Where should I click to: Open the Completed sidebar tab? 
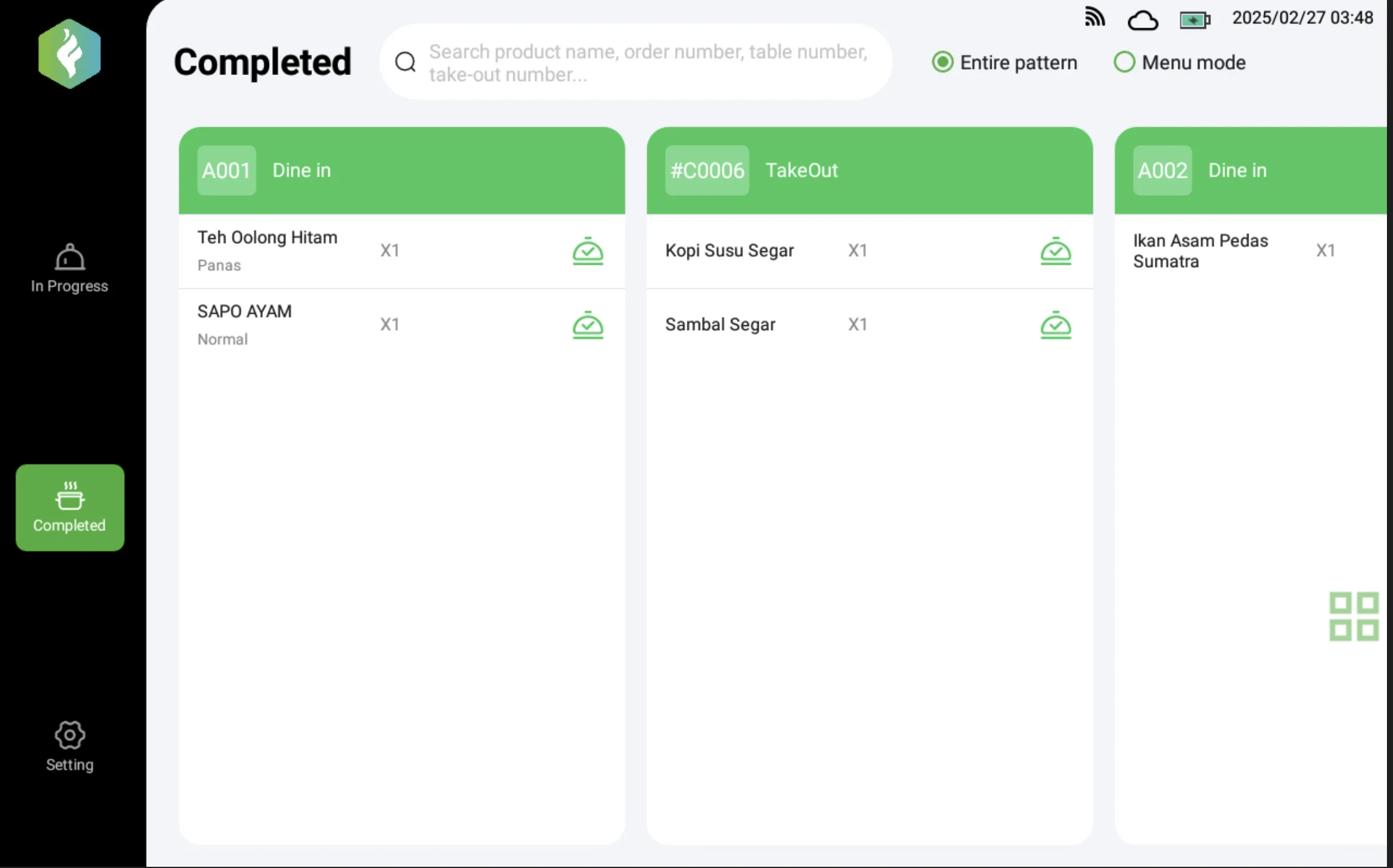(x=70, y=507)
